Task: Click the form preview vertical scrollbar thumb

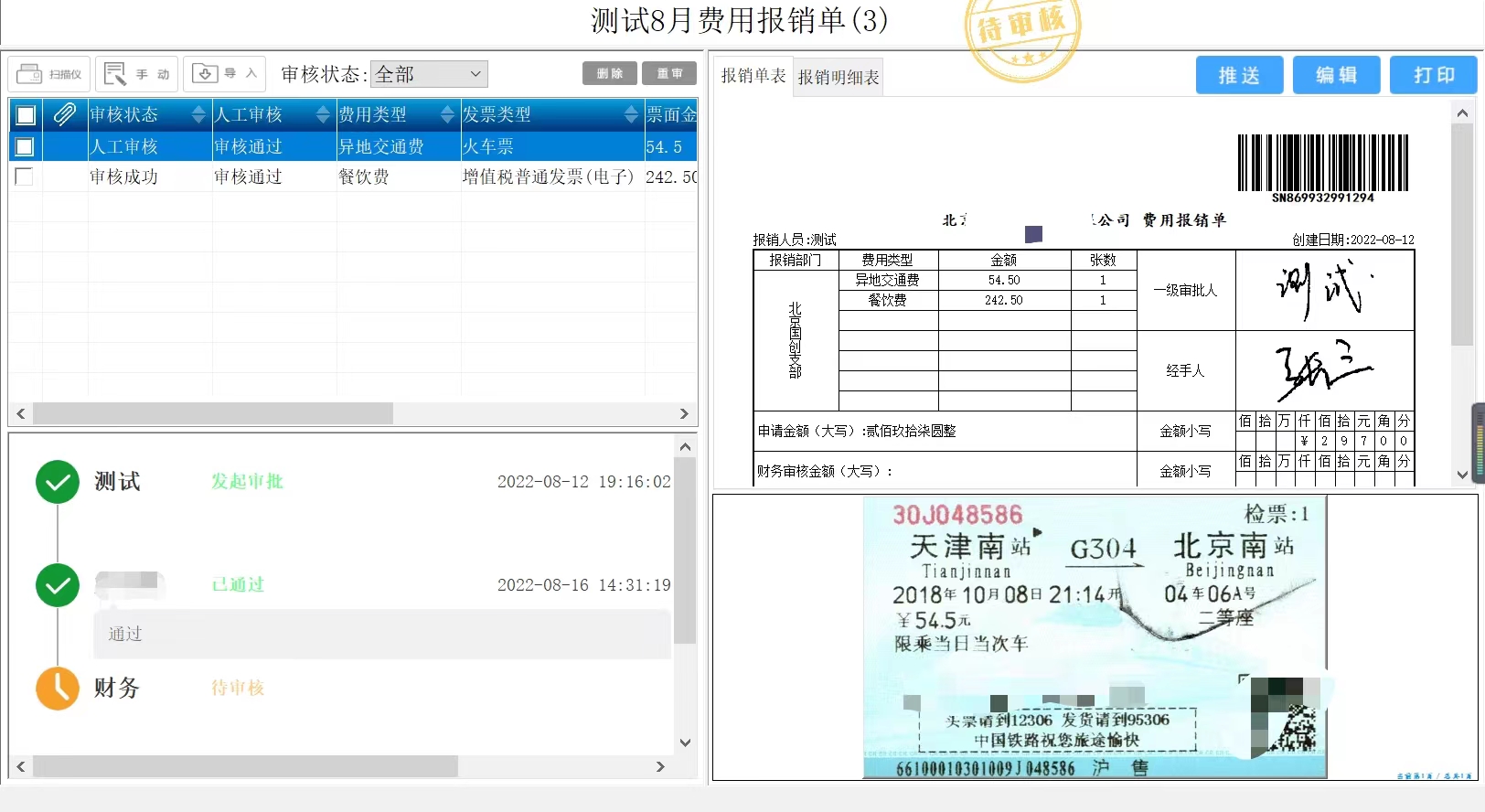Action: 1462,235
